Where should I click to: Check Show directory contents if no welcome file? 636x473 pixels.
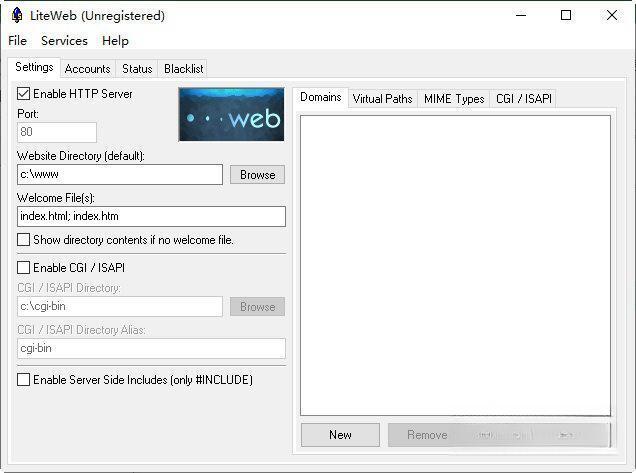24,240
